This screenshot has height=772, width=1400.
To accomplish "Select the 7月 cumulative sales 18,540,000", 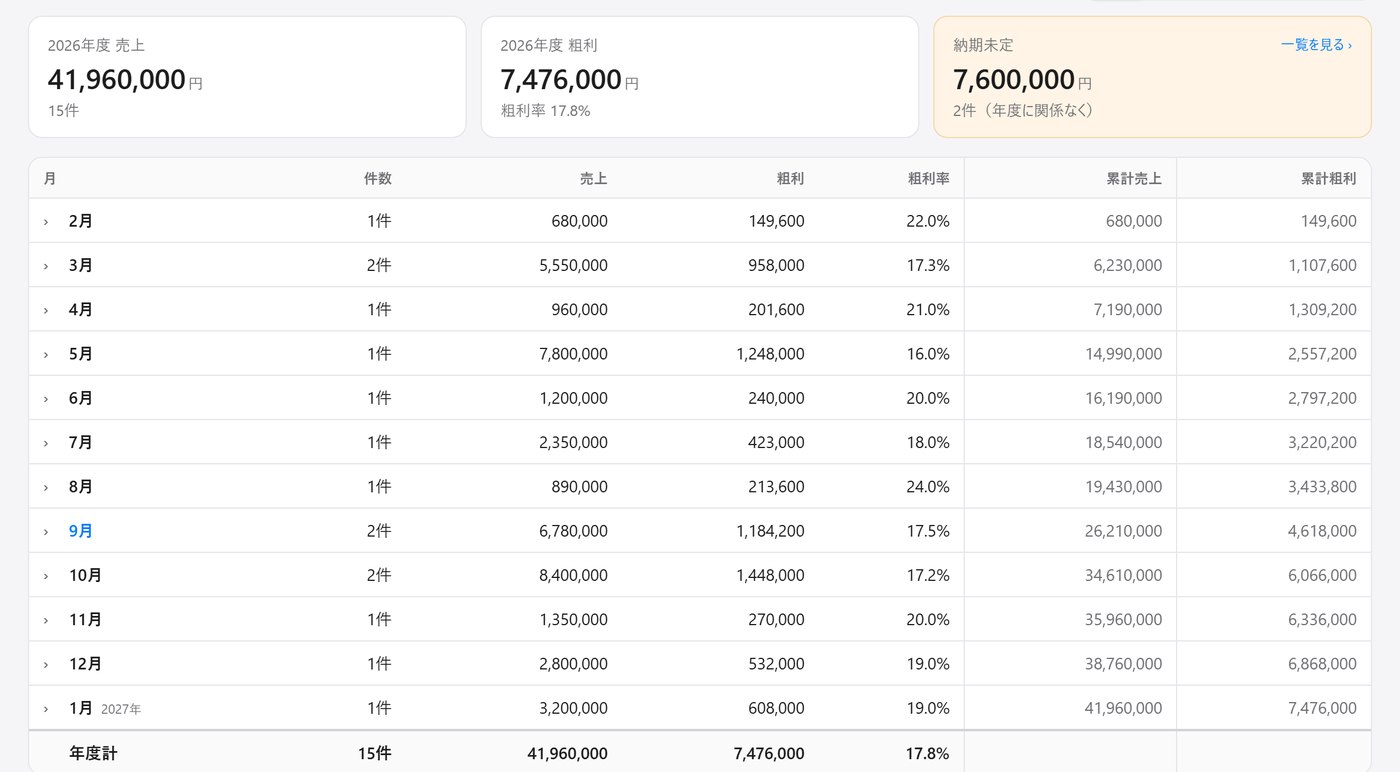I will [1123, 443].
